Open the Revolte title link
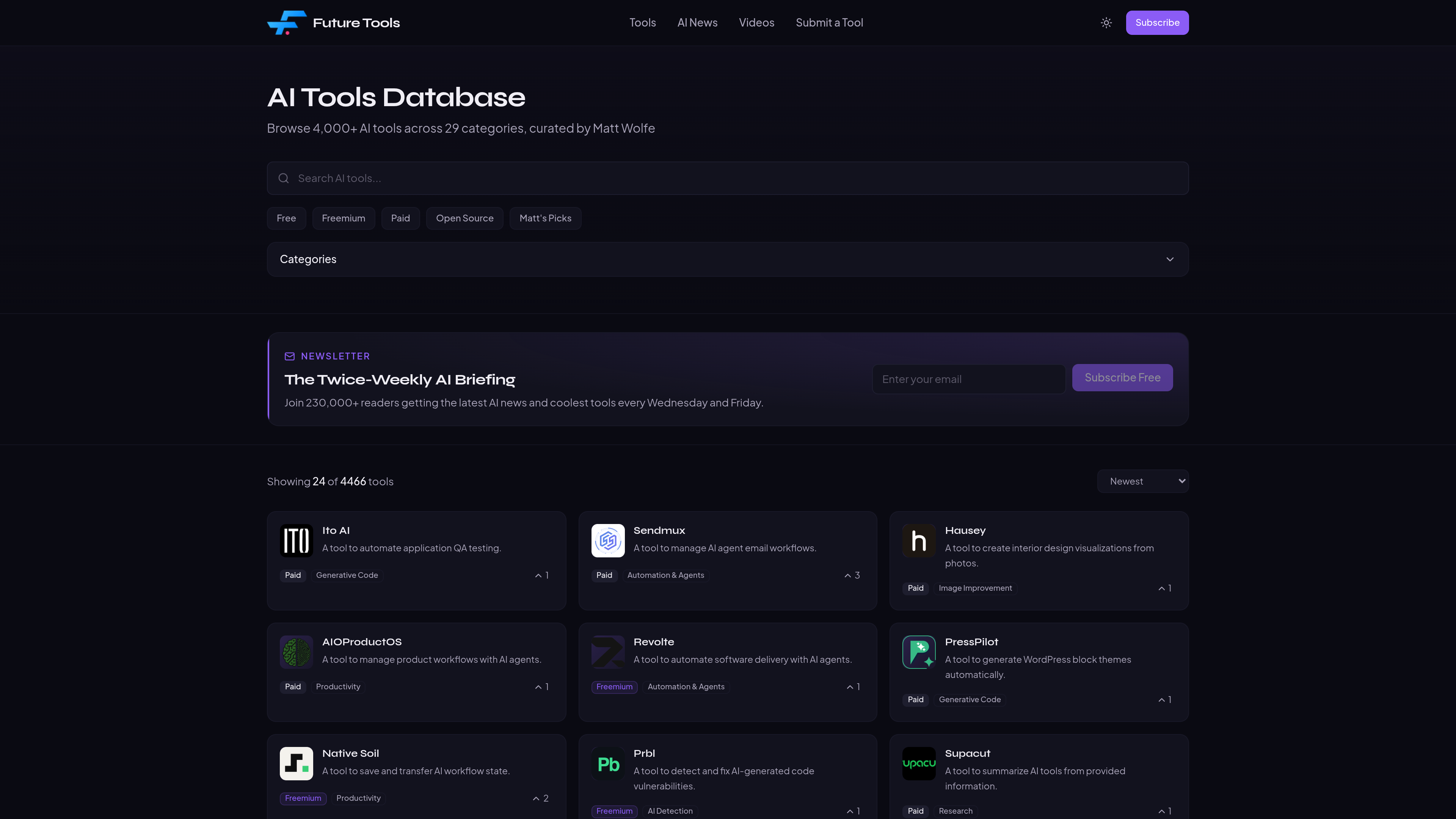Image resolution: width=1456 pixels, height=819 pixels. (x=654, y=642)
